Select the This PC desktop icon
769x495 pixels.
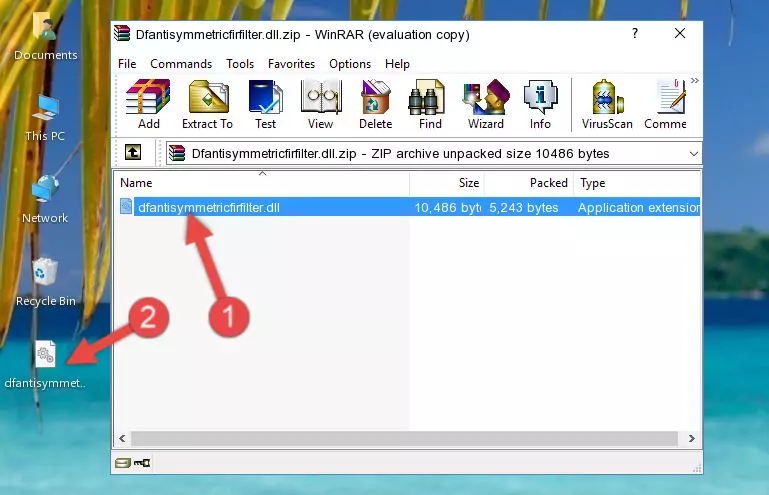coord(45,118)
